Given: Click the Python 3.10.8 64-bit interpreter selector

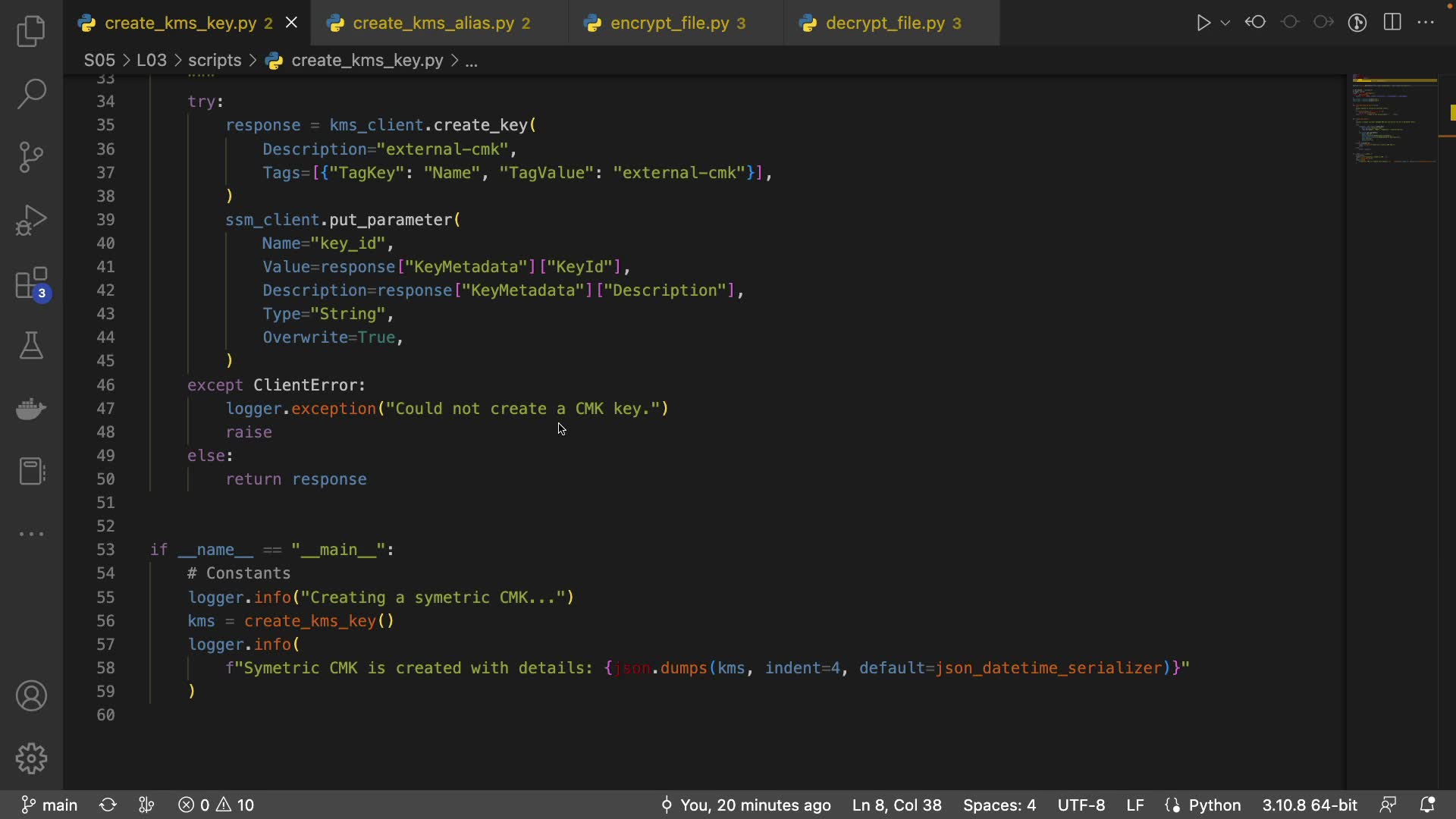Looking at the screenshot, I should click(x=1309, y=805).
